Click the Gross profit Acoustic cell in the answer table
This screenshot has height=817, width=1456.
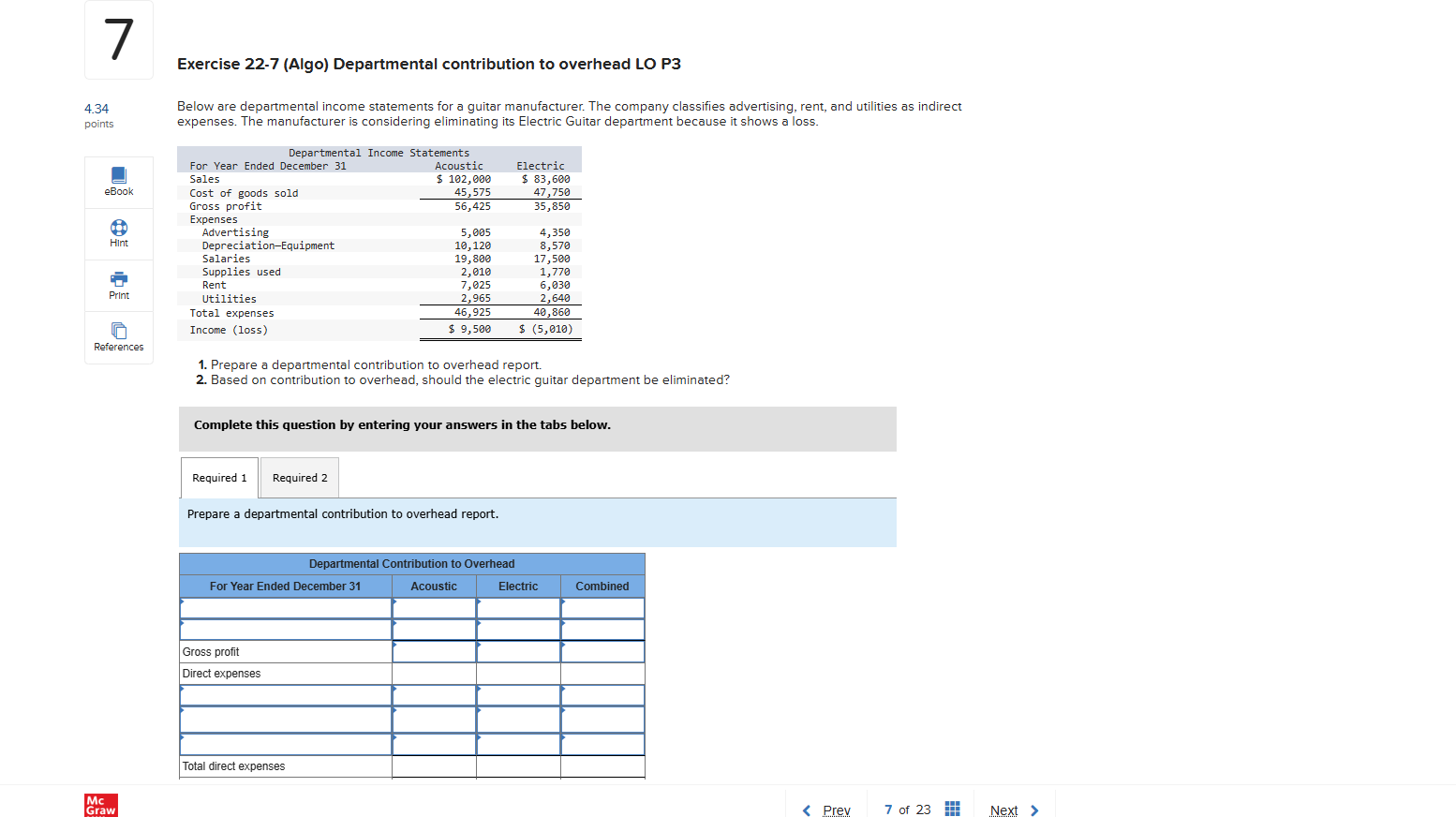point(435,652)
